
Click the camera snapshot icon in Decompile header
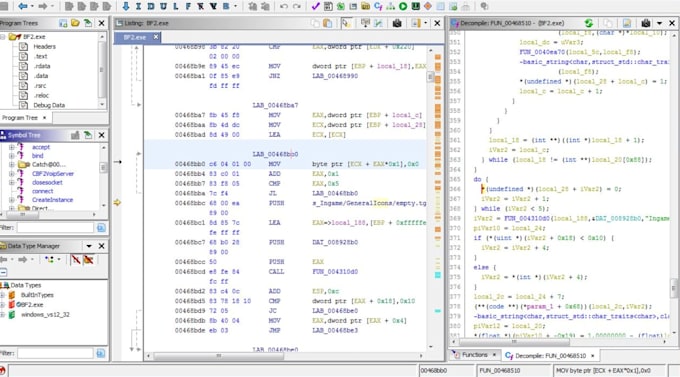(x=646, y=23)
